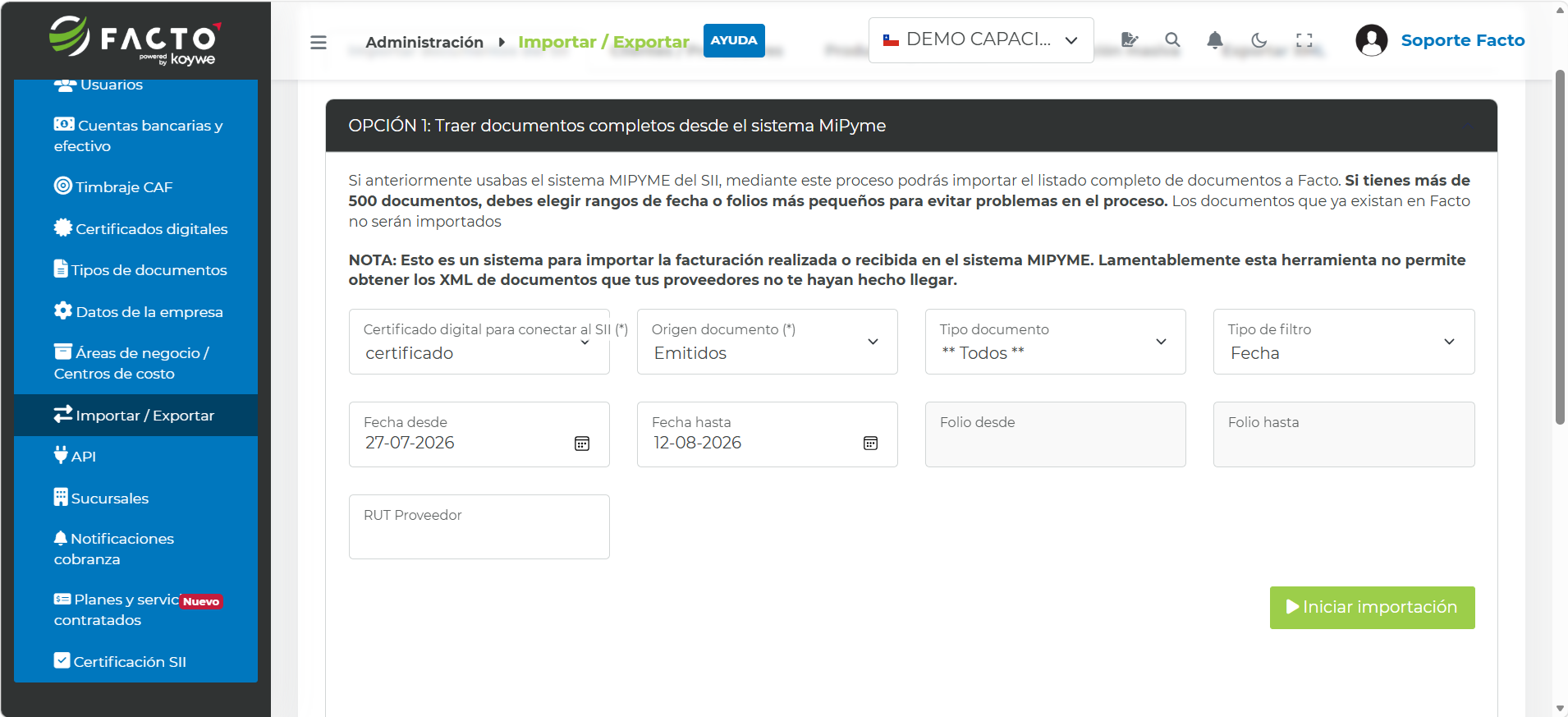Click Administración breadcrumb
1568x717 pixels.
tap(424, 42)
